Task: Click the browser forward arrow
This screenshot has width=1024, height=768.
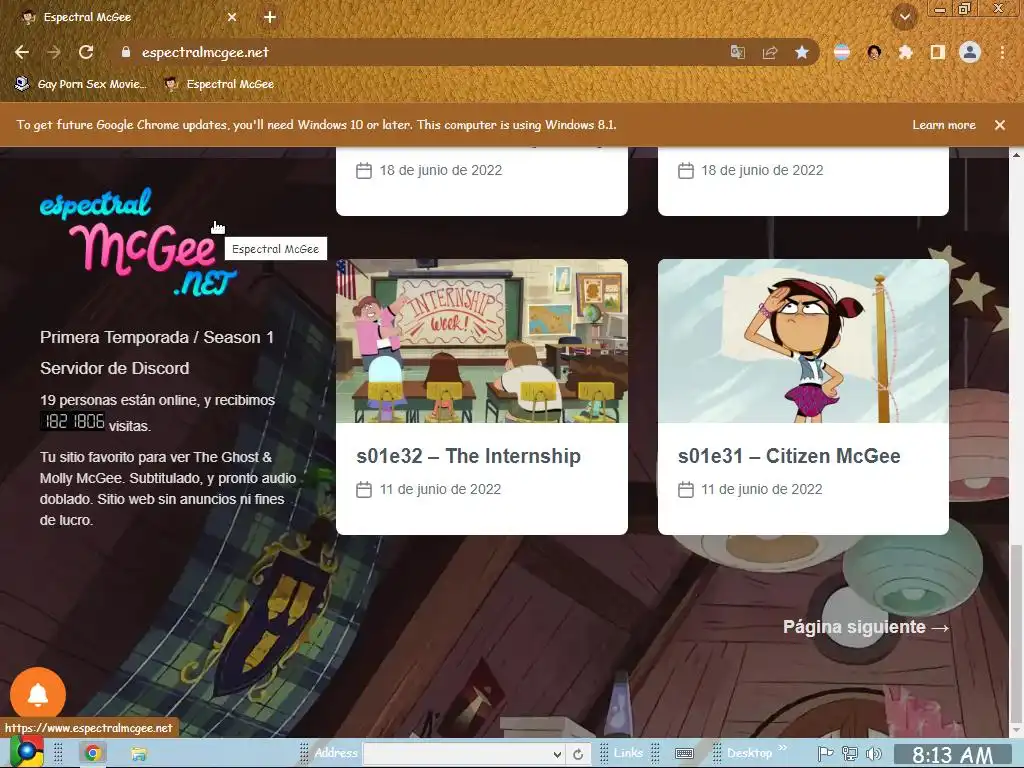Action: click(x=54, y=52)
